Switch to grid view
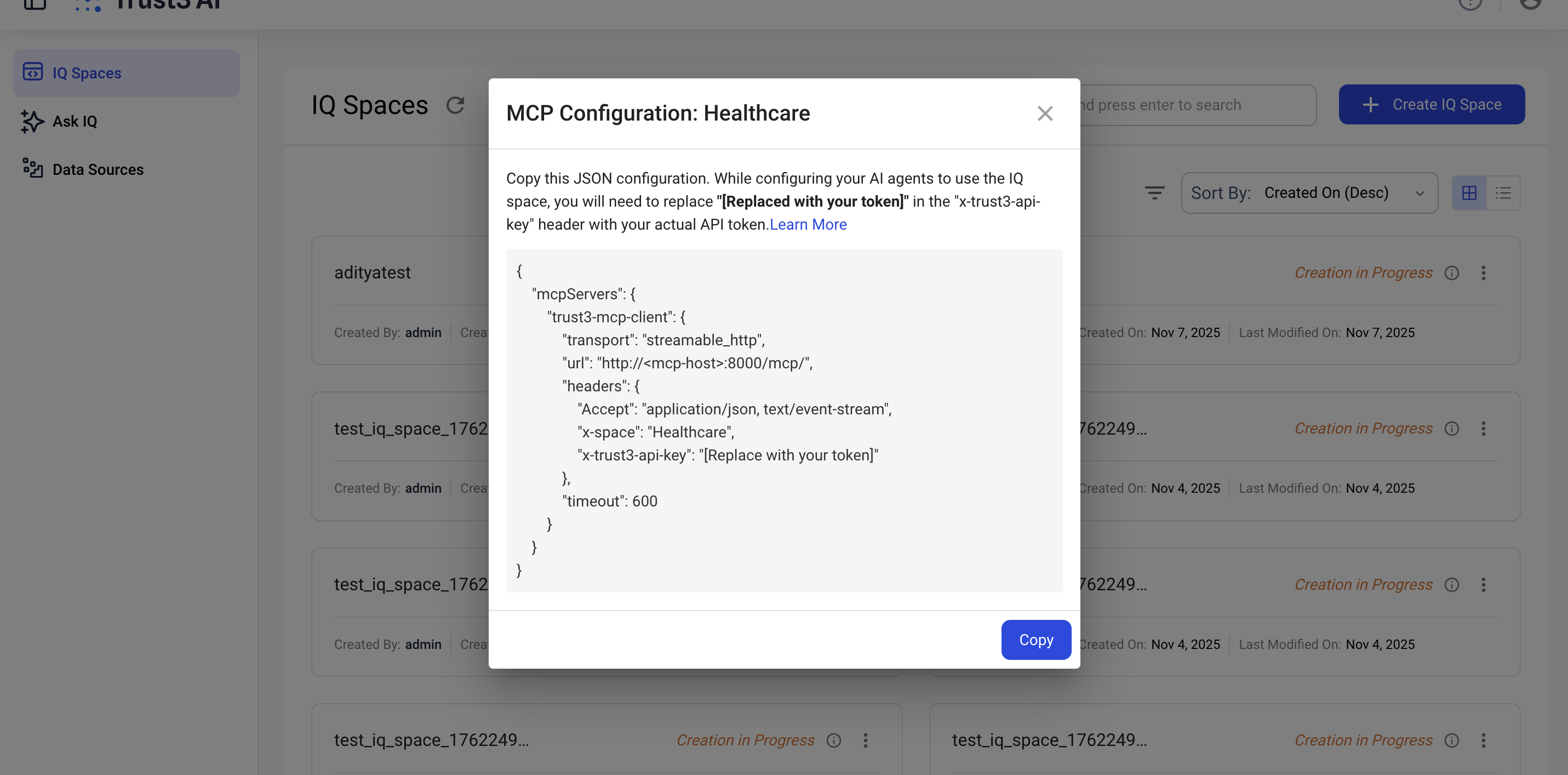Image resolution: width=1568 pixels, height=775 pixels. (1469, 193)
